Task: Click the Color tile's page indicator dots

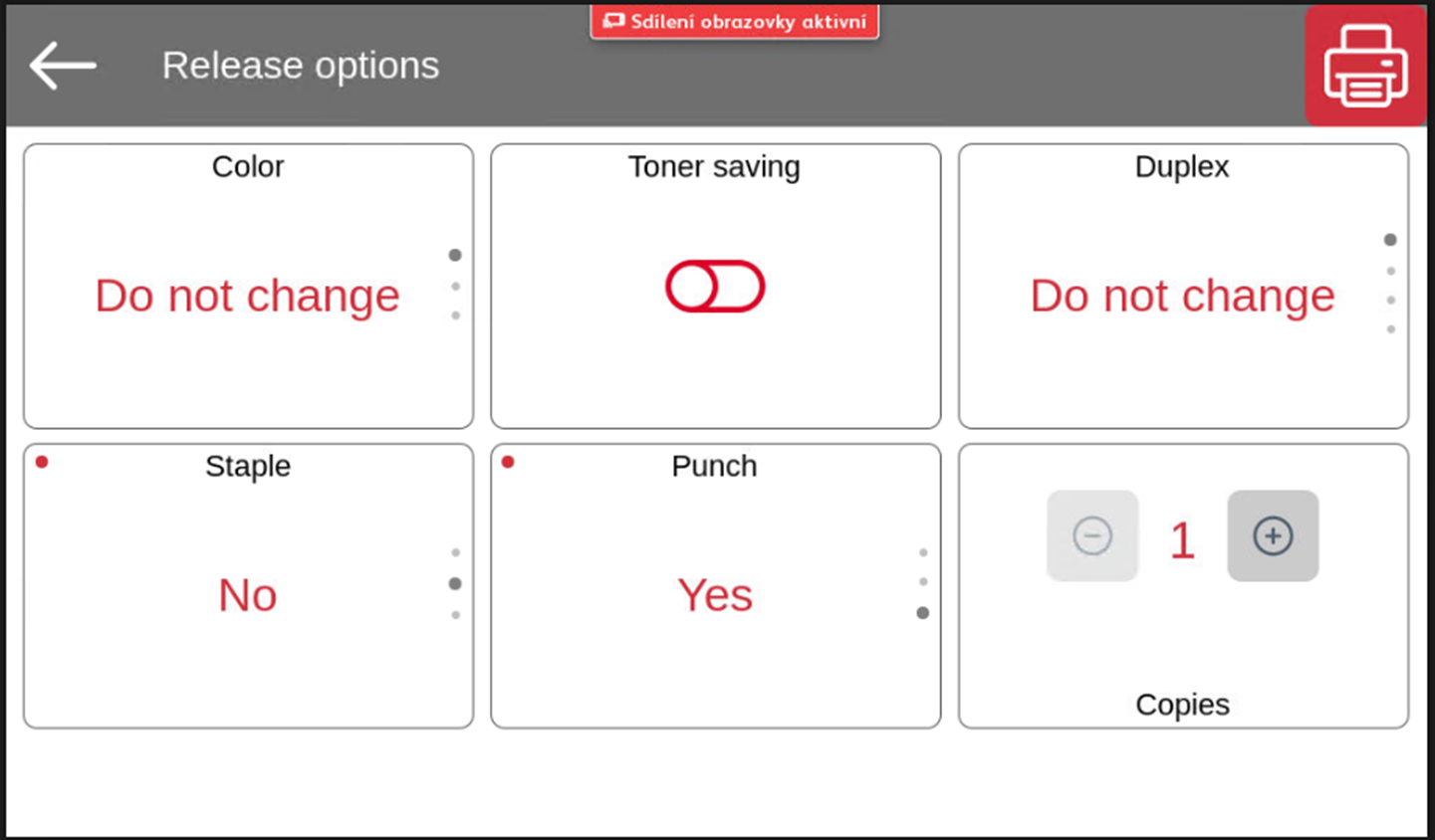Action: point(455,286)
